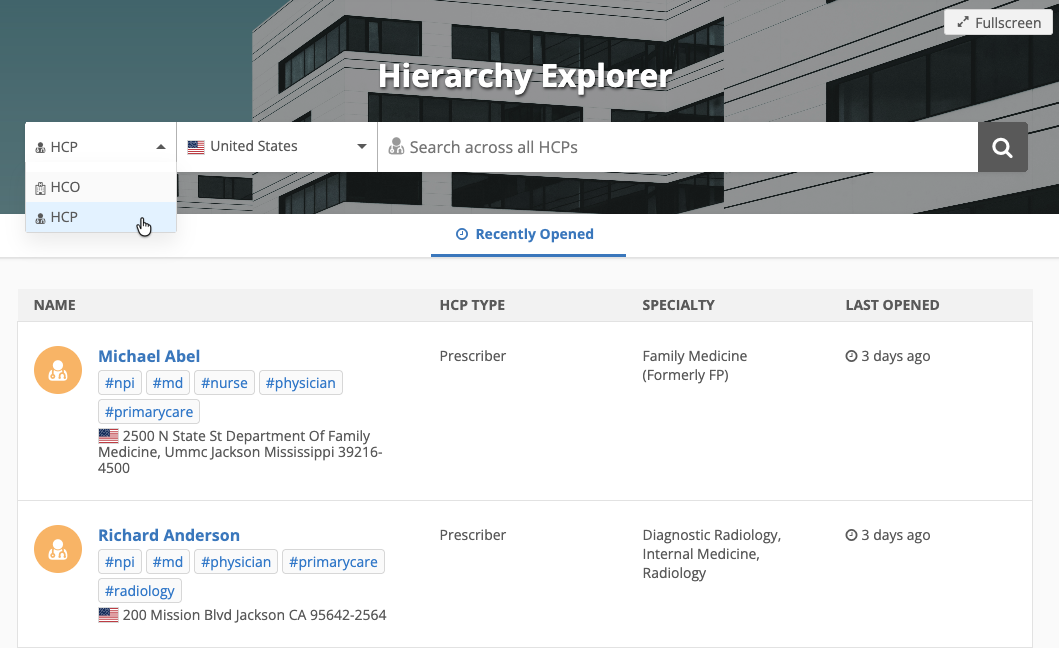
Task: Click the LAST OPENED column header
Action: (x=892, y=305)
